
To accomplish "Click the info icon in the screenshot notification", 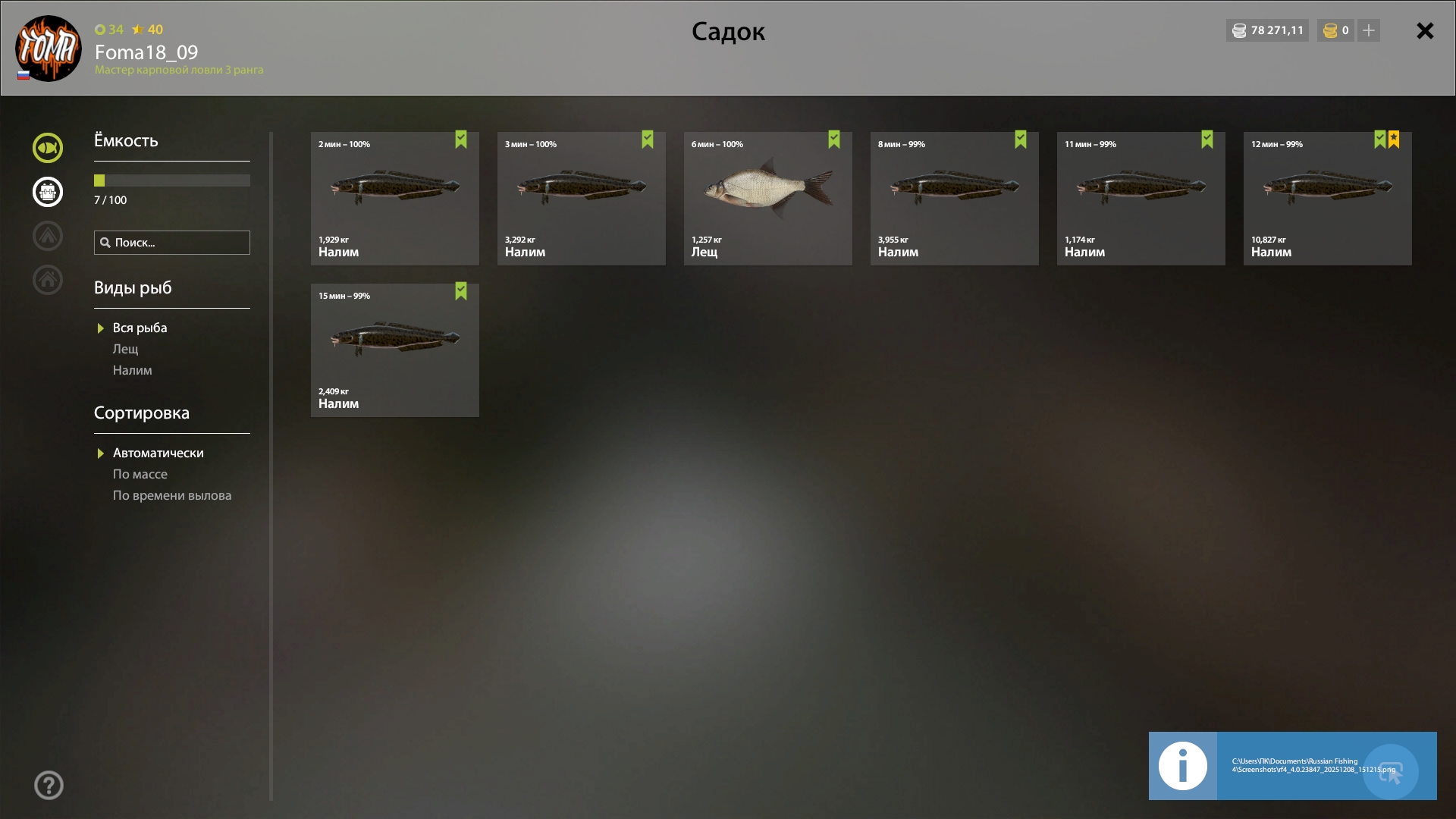I will coord(1183,766).
